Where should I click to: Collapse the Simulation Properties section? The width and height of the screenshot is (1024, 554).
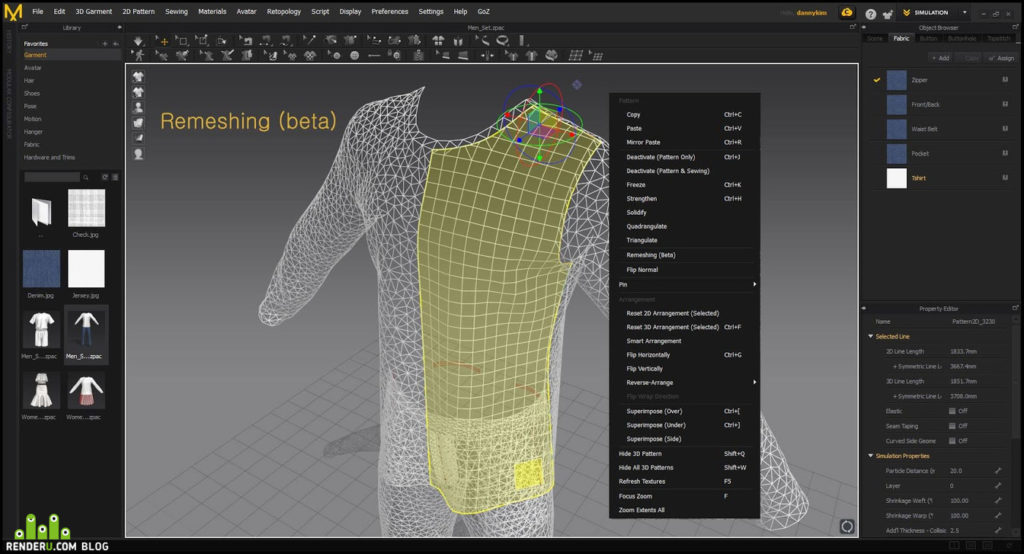coord(871,456)
